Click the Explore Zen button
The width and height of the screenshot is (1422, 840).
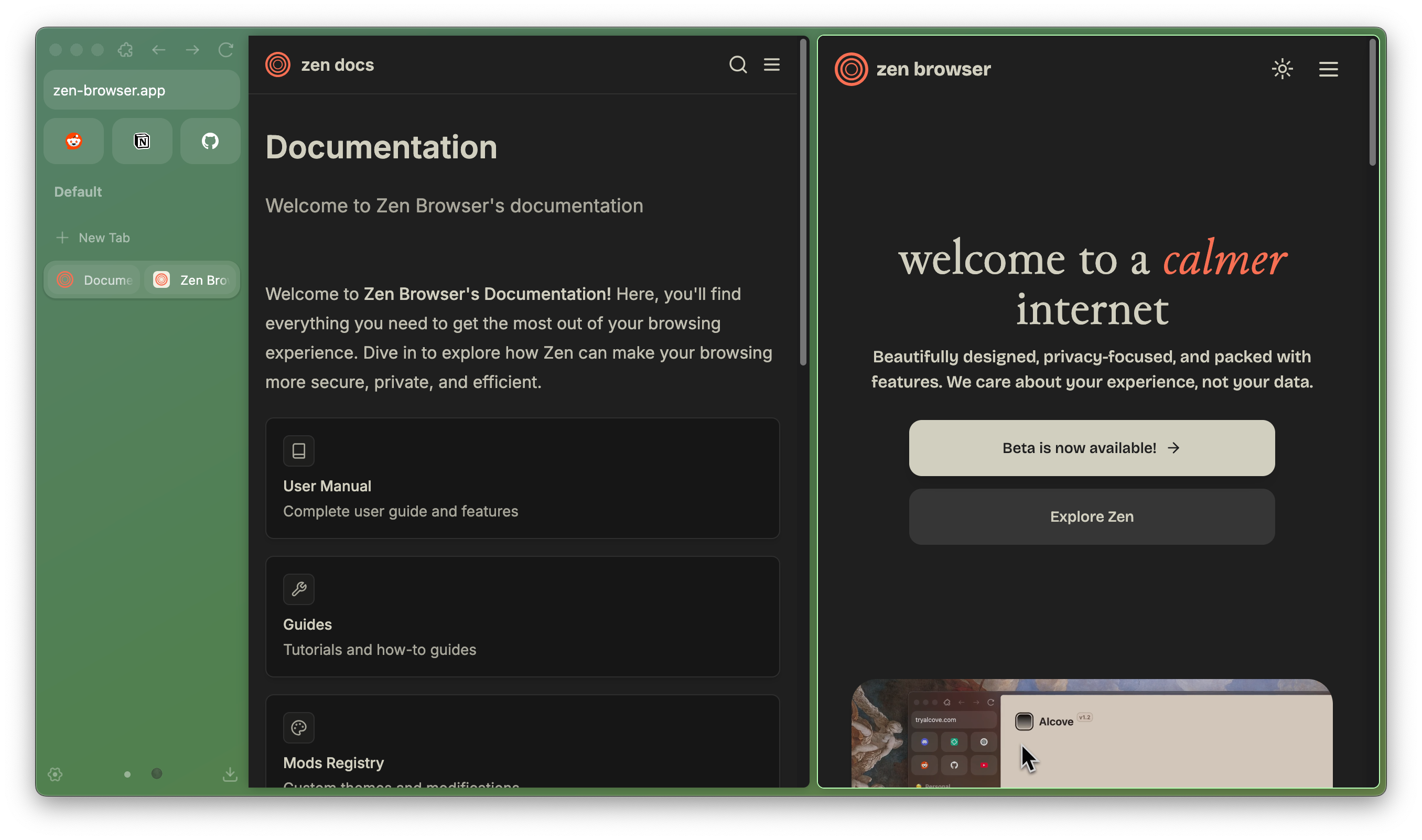click(x=1092, y=517)
